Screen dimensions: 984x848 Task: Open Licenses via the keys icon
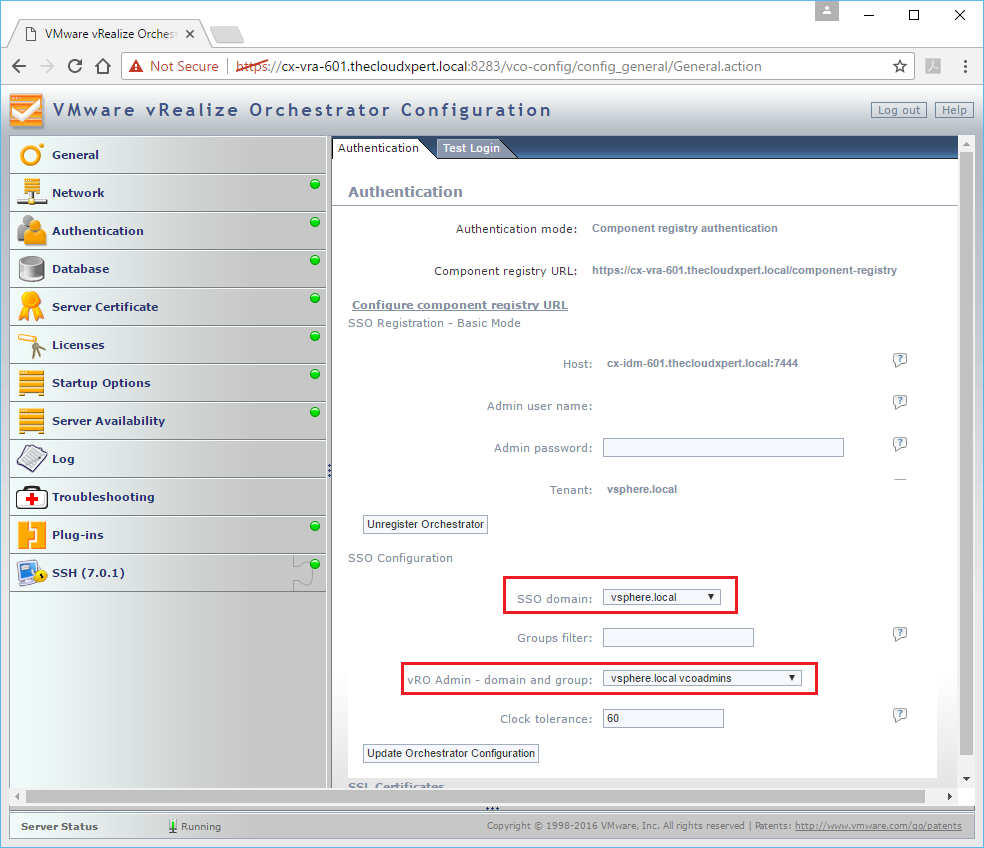32,345
